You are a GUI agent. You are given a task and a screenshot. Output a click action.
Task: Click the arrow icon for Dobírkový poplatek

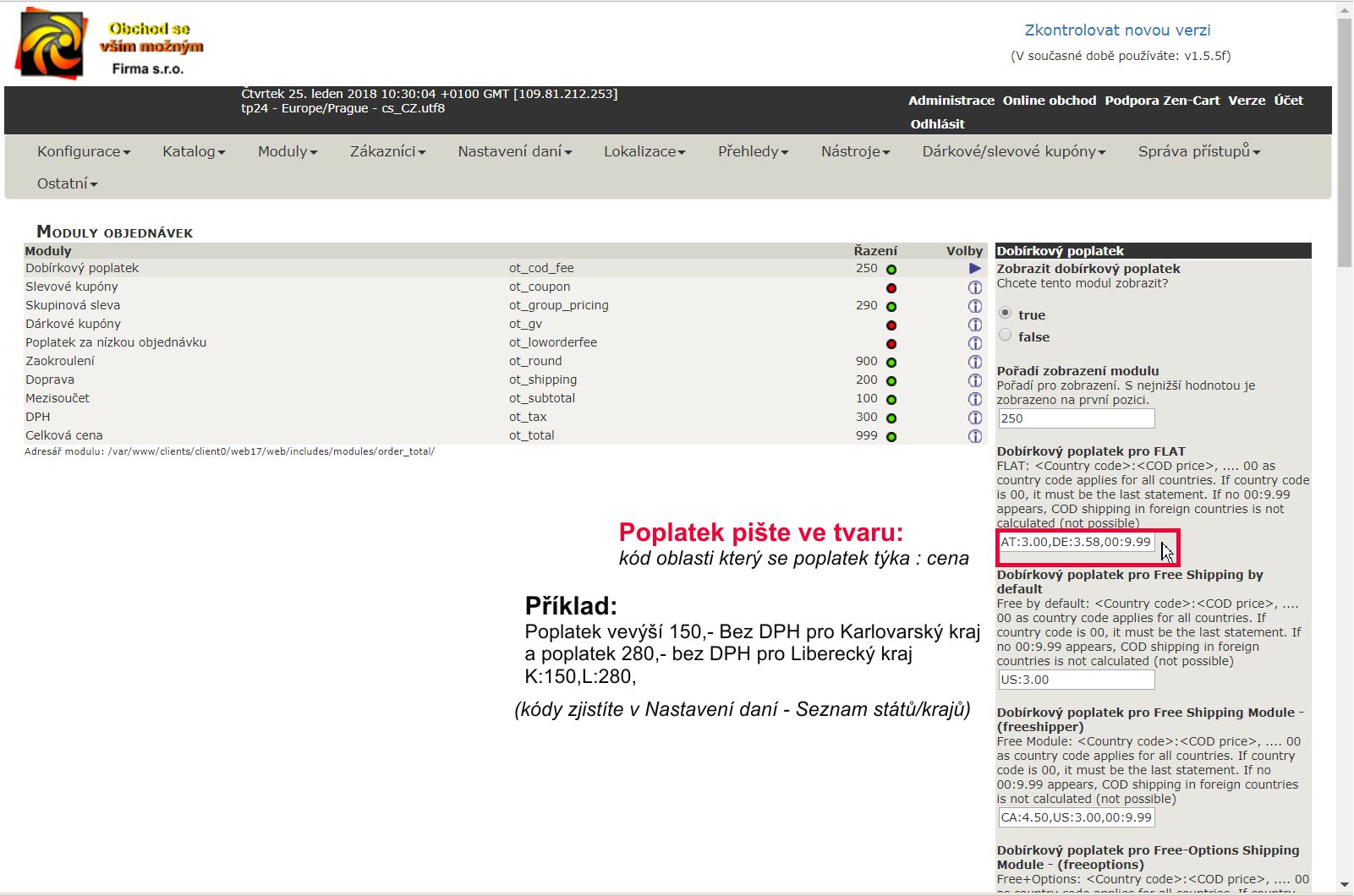[x=974, y=268]
